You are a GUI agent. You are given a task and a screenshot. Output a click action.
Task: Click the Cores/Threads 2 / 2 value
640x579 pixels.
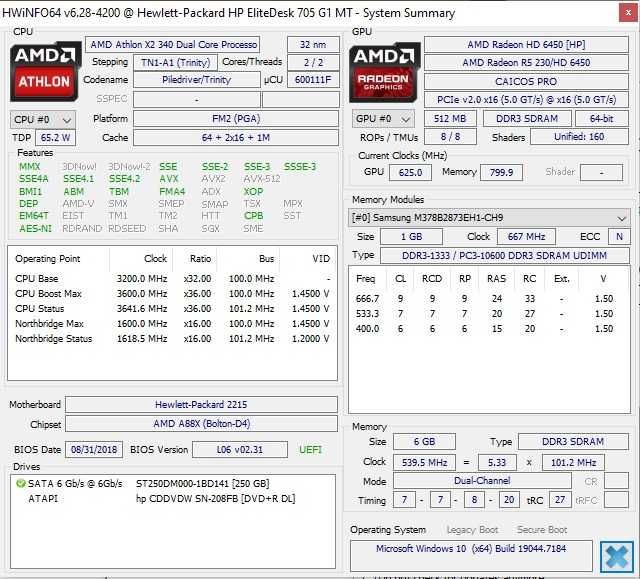pos(313,62)
